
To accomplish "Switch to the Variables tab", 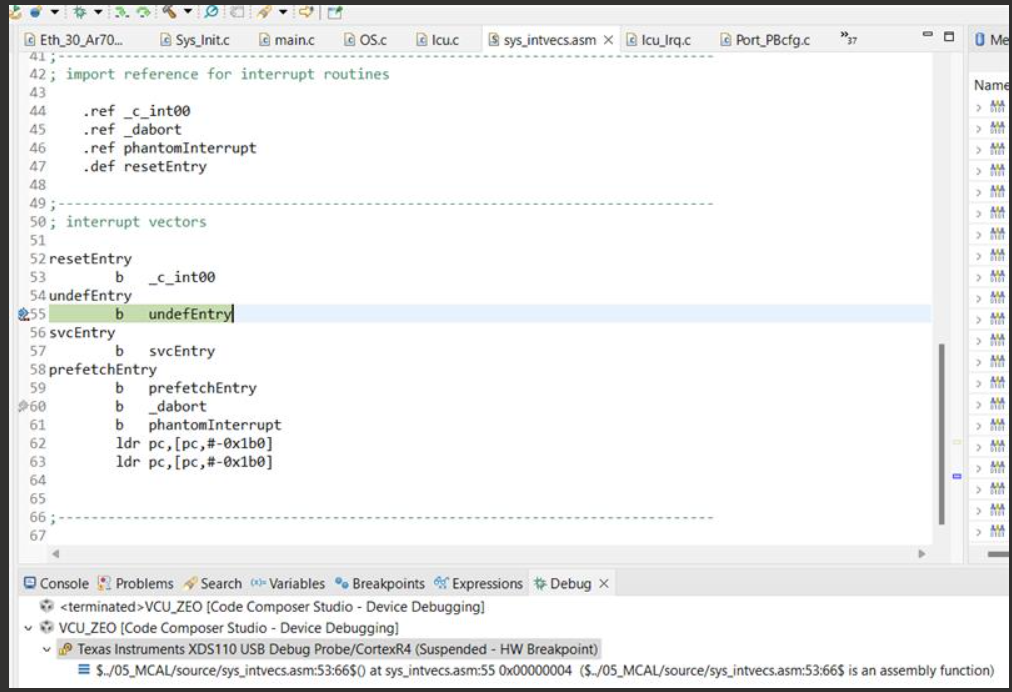I will (x=288, y=584).
